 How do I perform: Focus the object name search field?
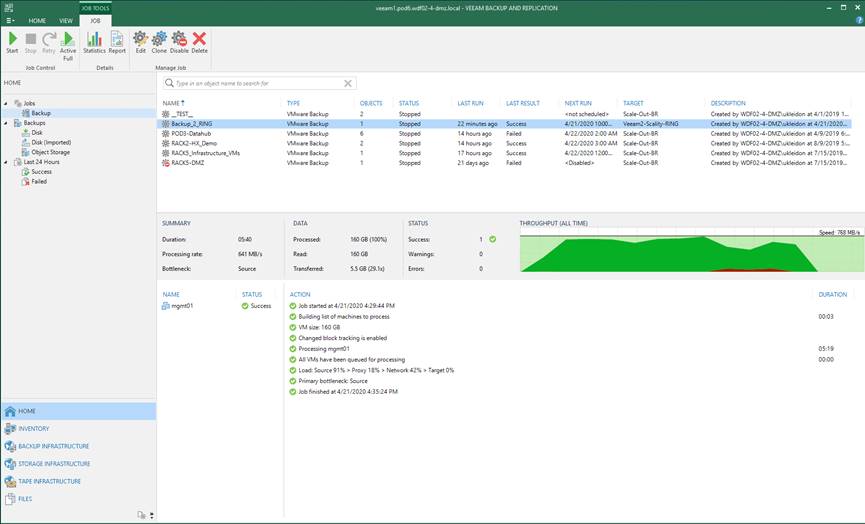(258, 83)
